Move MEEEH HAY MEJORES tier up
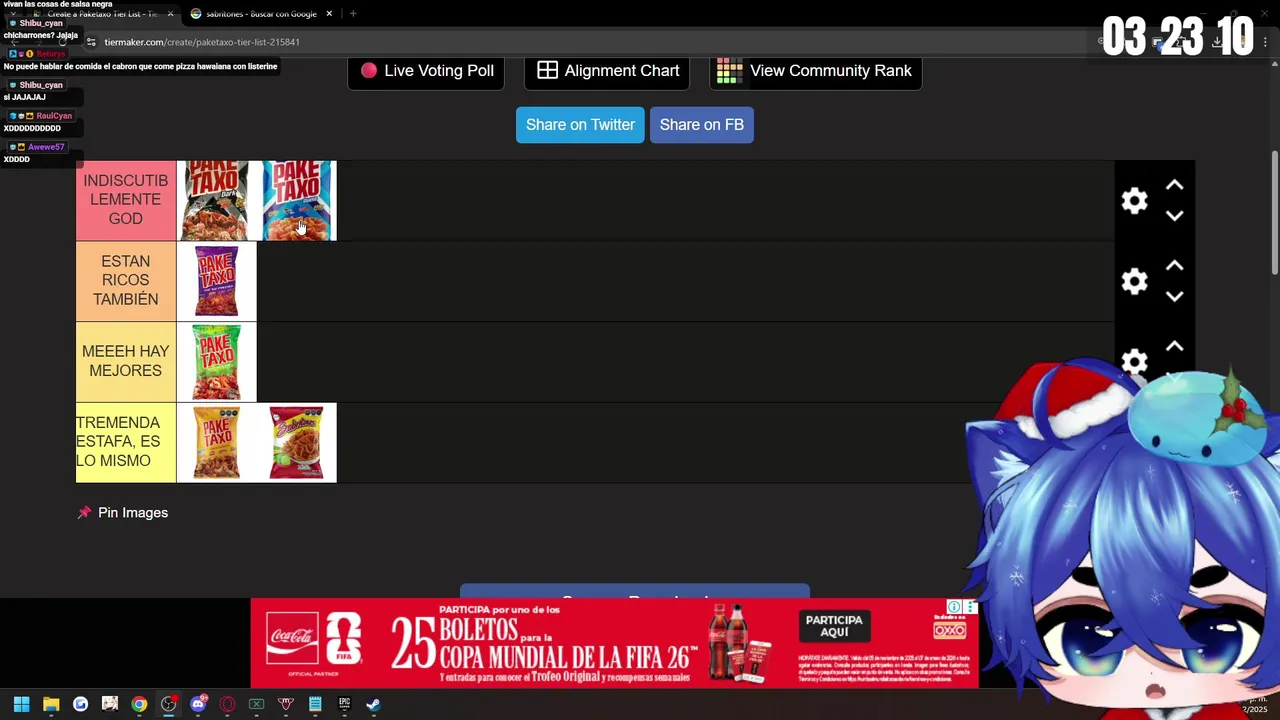Image resolution: width=1280 pixels, height=720 pixels. [1175, 347]
